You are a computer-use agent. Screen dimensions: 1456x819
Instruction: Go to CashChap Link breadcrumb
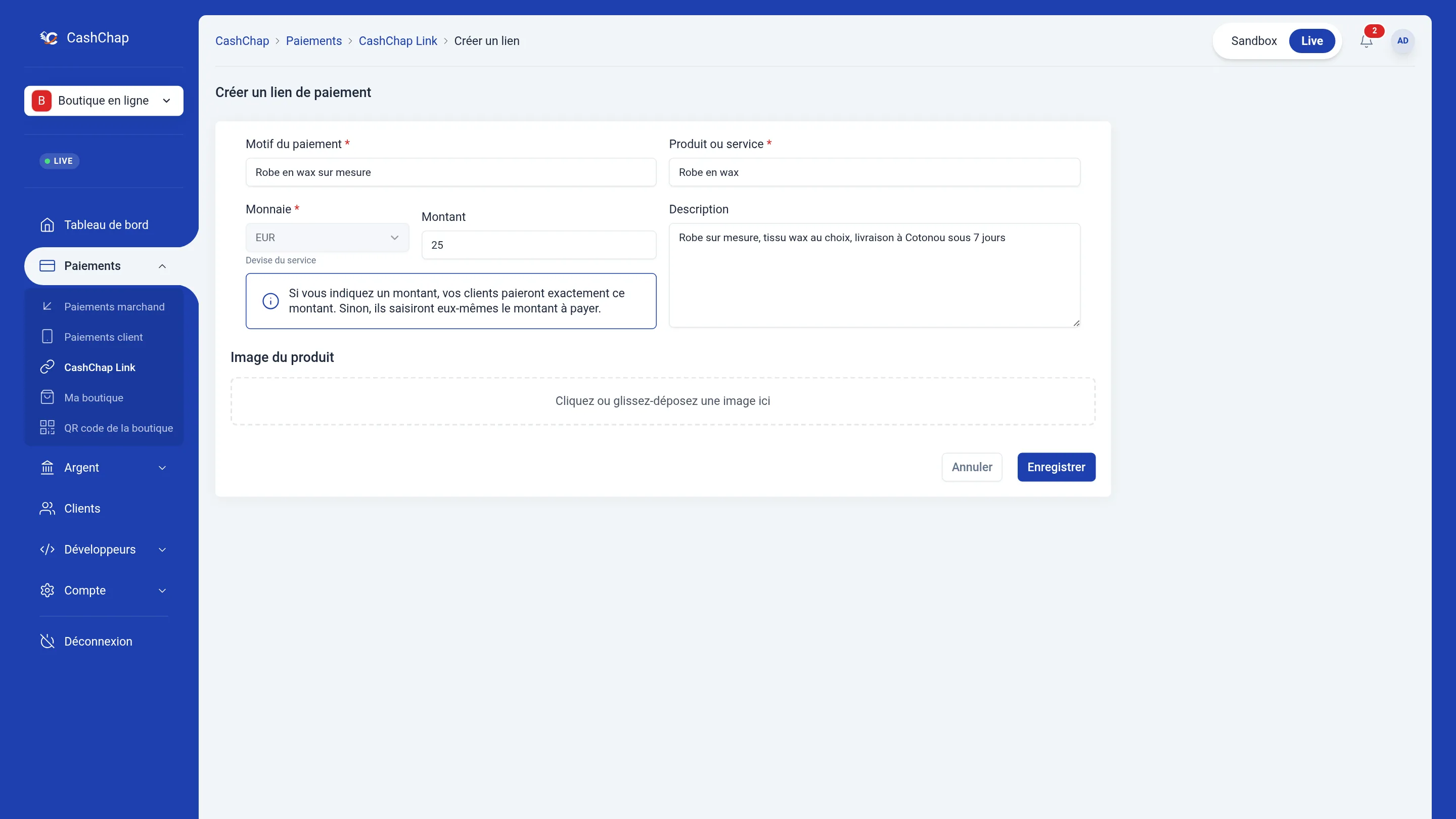[398, 40]
